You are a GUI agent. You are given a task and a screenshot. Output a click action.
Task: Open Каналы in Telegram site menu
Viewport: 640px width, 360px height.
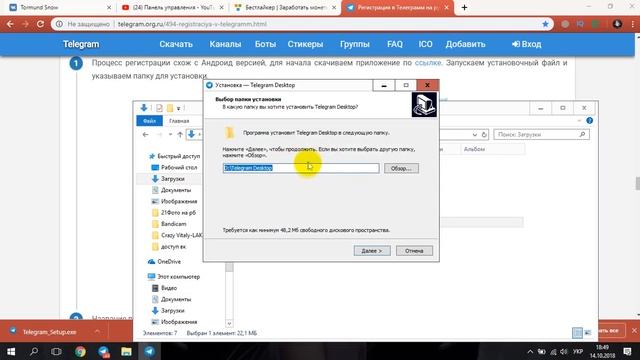coord(225,44)
